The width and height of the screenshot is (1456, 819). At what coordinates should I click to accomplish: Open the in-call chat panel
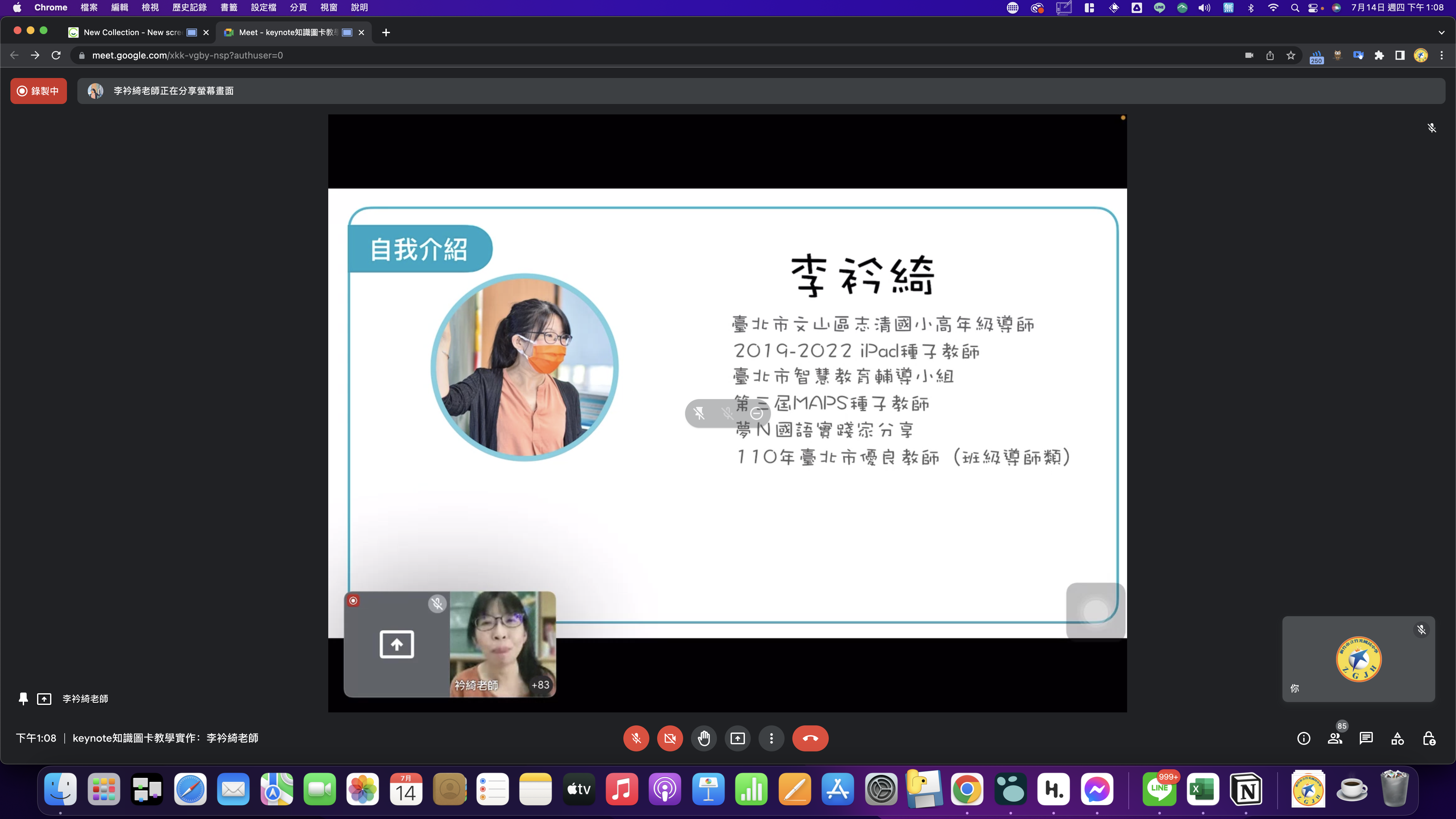[x=1366, y=738]
